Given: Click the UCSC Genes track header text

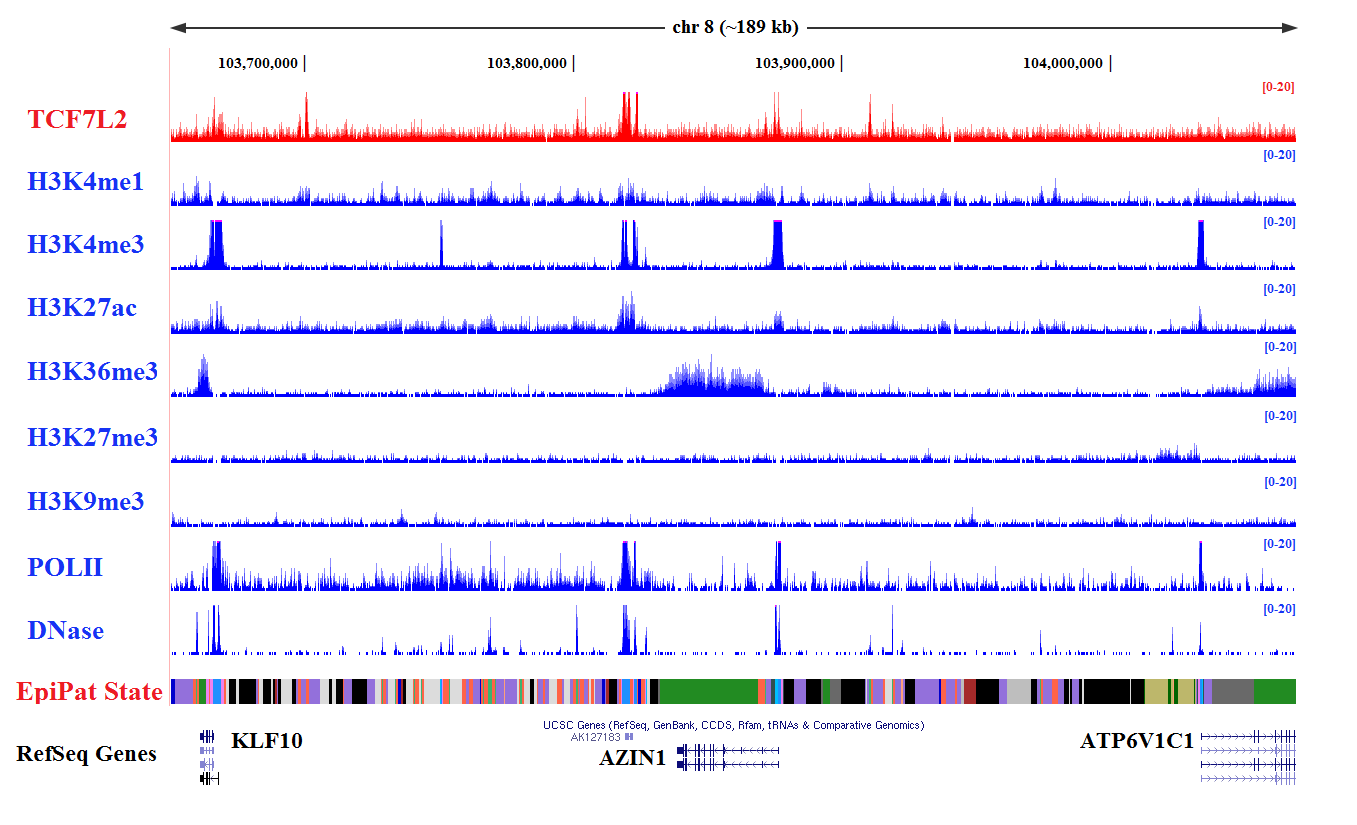Looking at the screenshot, I should tap(733, 725).
